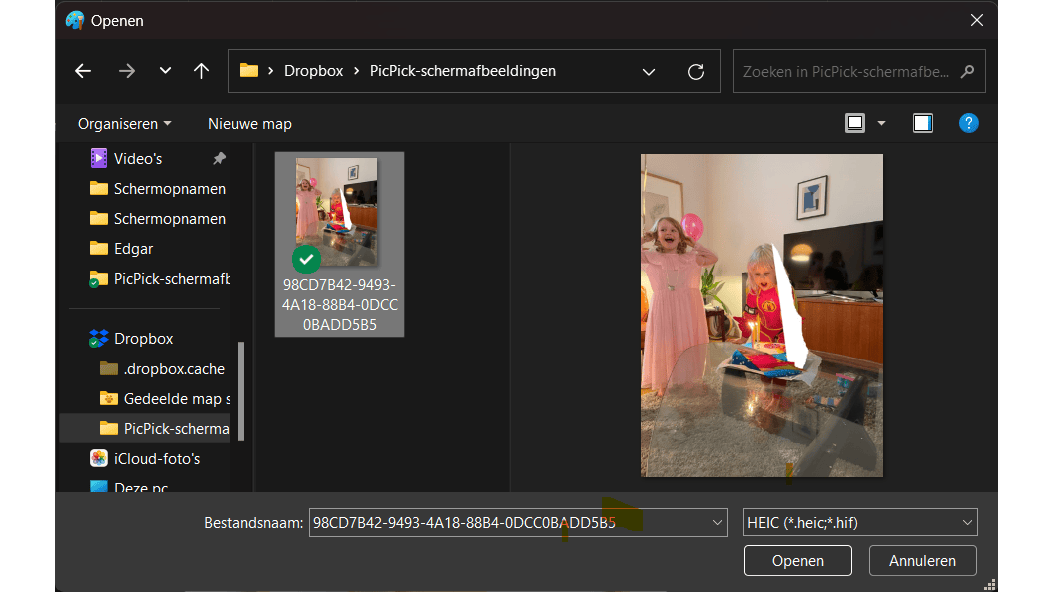The height and width of the screenshot is (592, 1052).
Task: Select the 98CD7B42 image file thumbnail
Action: [x=336, y=212]
